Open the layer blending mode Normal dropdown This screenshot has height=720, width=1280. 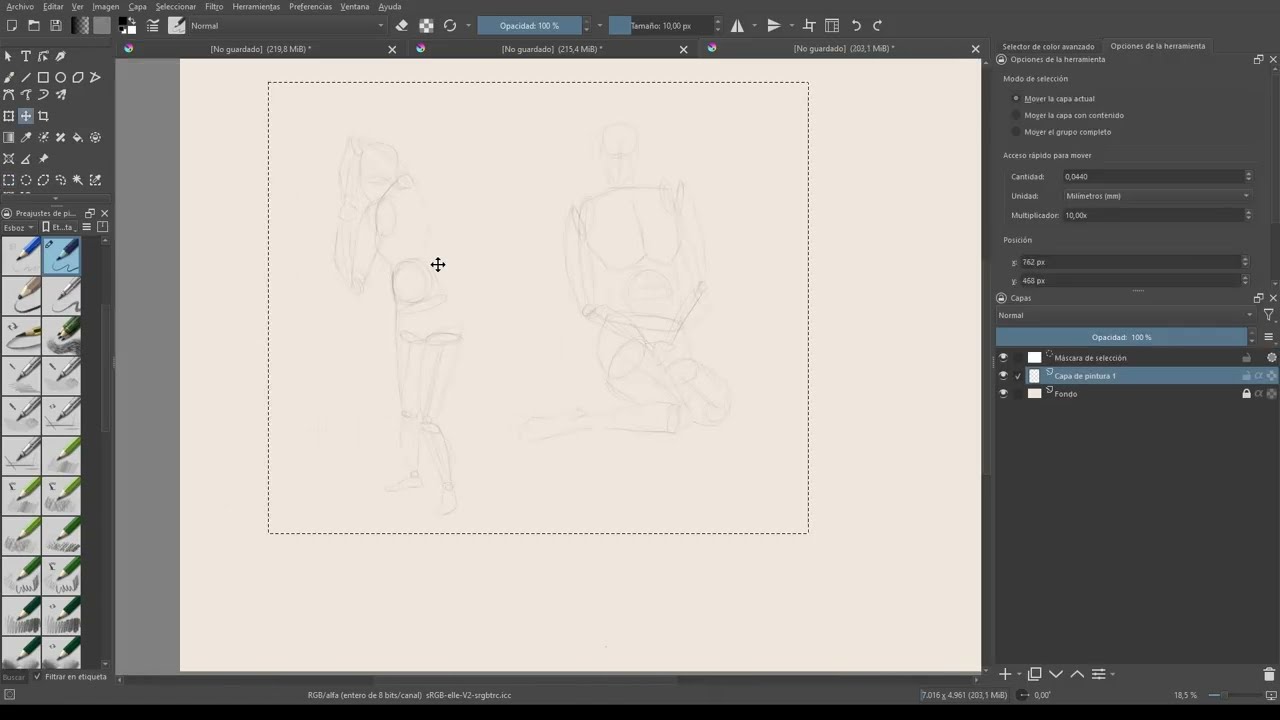coord(1126,315)
